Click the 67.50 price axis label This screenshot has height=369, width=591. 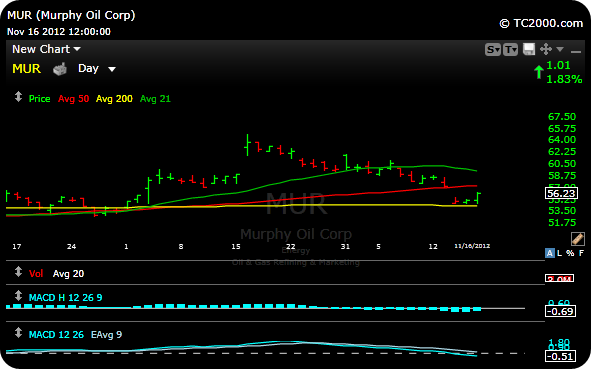[x=562, y=116]
